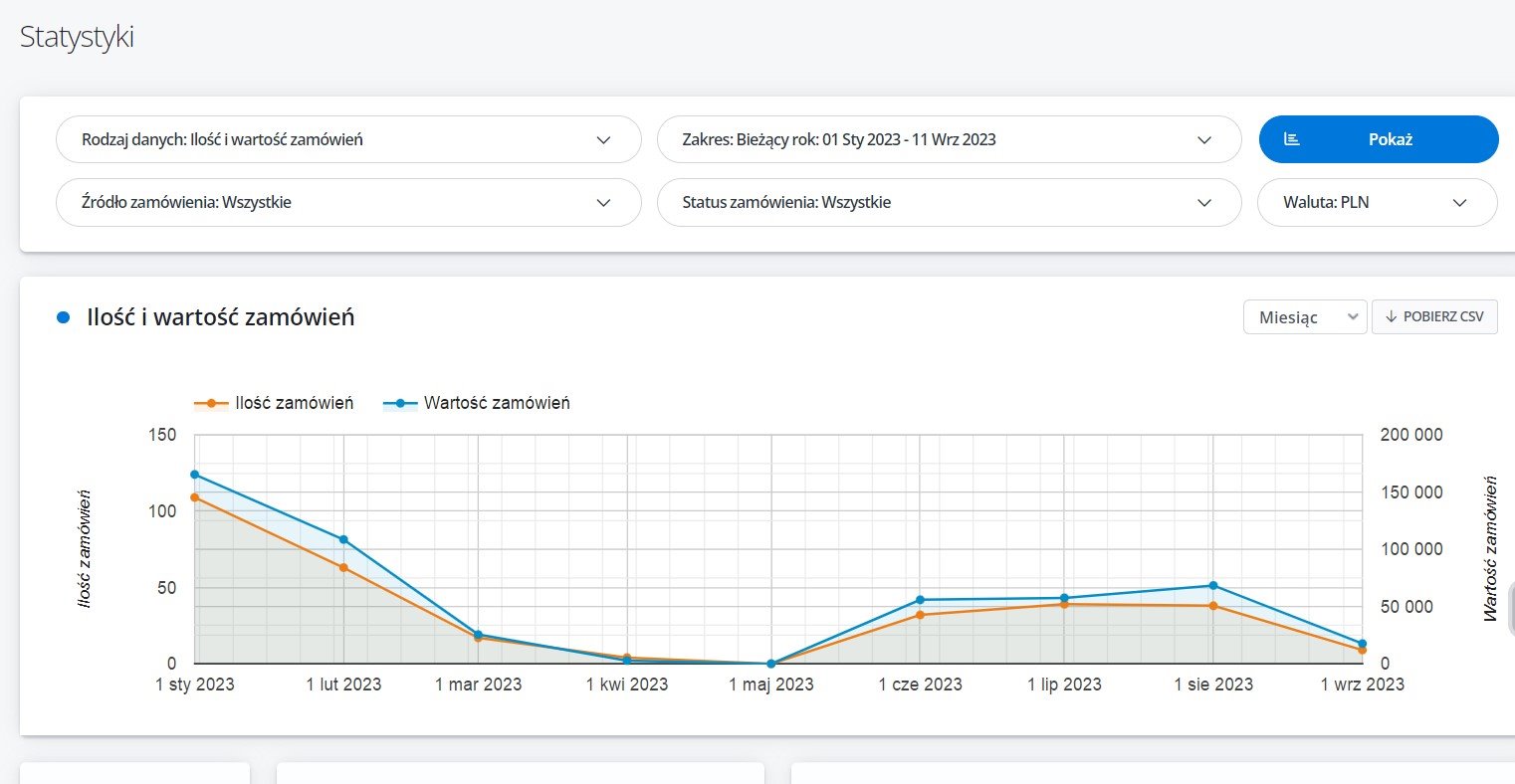Click the blue dot beside chart title
The width and height of the screenshot is (1515, 784).
tap(64, 317)
